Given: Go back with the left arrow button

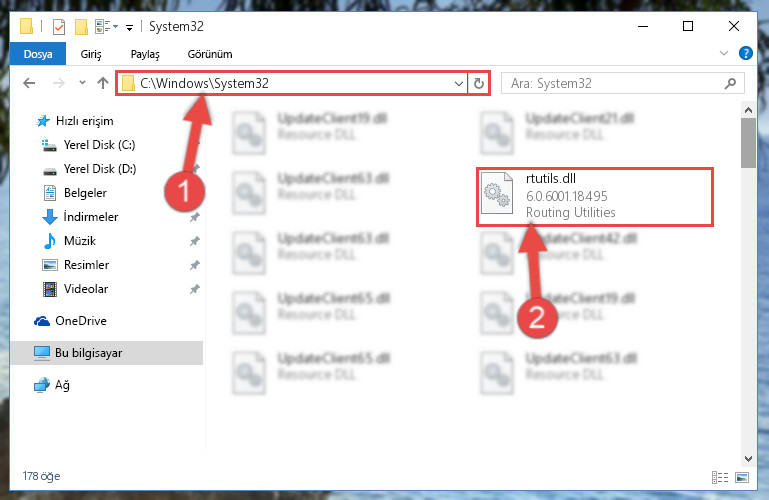Looking at the screenshot, I should click(x=29, y=83).
